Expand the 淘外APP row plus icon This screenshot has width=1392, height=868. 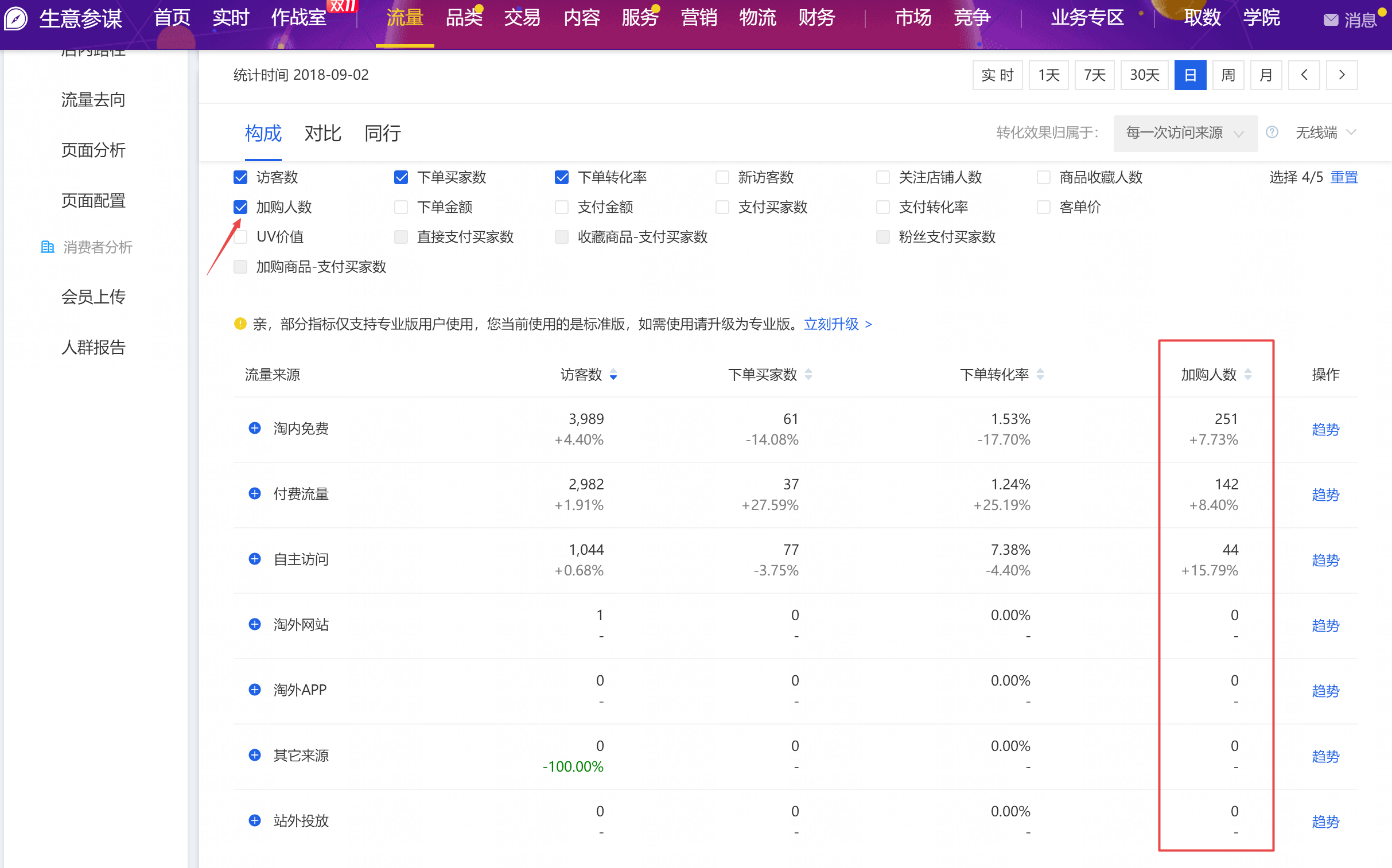click(255, 690)
